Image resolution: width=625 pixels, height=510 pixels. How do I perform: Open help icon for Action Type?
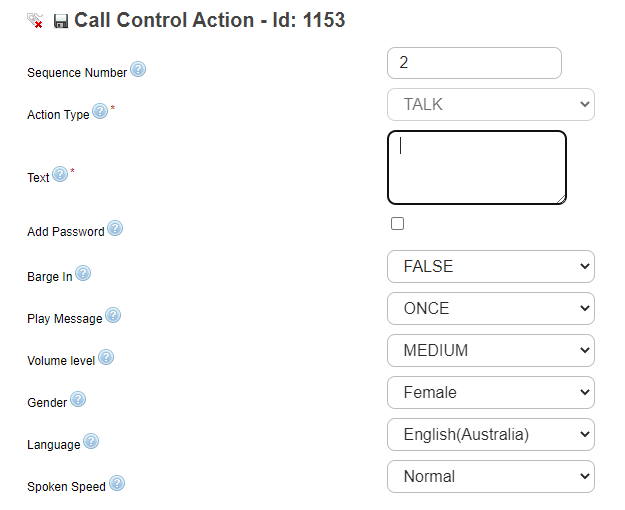tap(100, 112)
